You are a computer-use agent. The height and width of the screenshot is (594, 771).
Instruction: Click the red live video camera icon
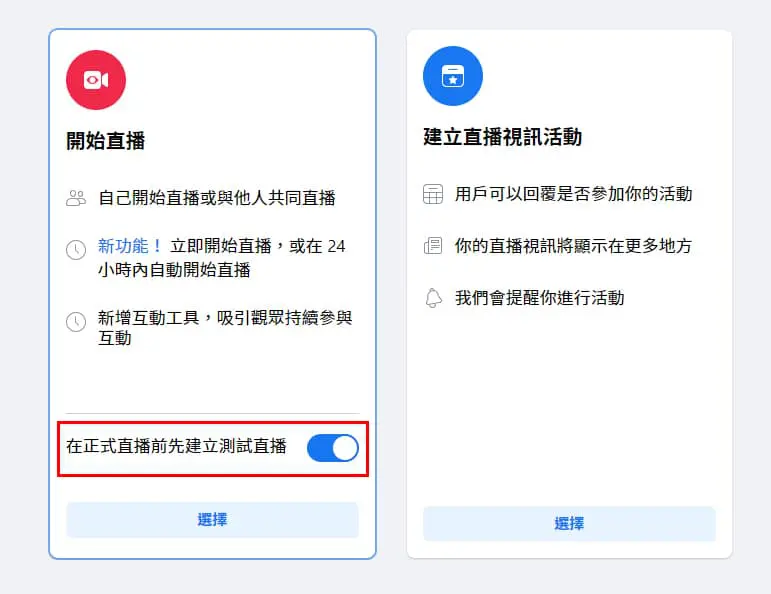pyautogui.click(x=96, y=80)
